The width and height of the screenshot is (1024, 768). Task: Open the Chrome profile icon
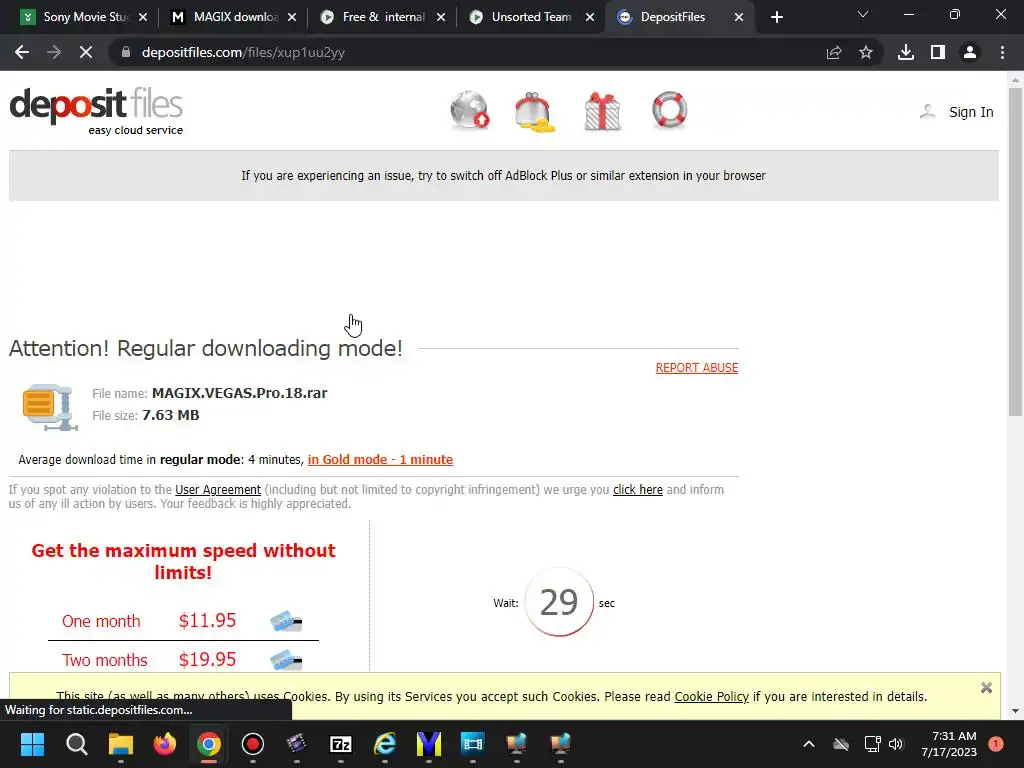pos(970,52)
